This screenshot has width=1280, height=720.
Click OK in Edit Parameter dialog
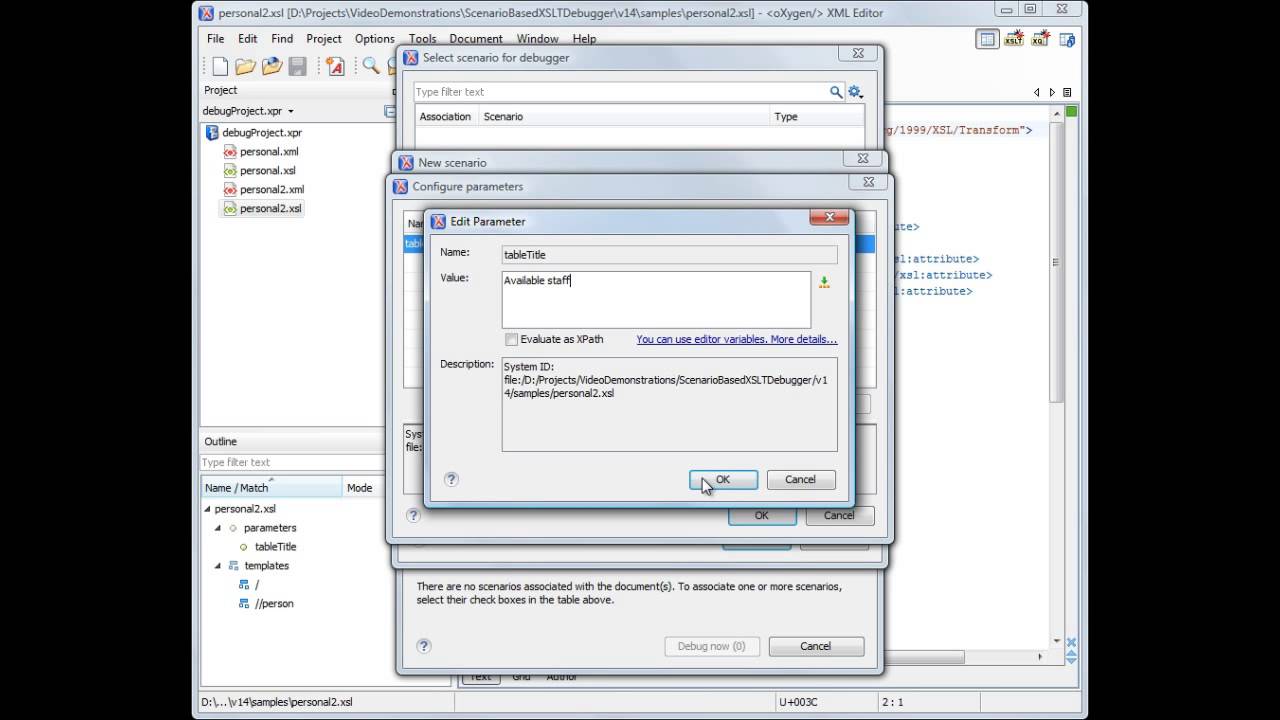click(723, 480)
